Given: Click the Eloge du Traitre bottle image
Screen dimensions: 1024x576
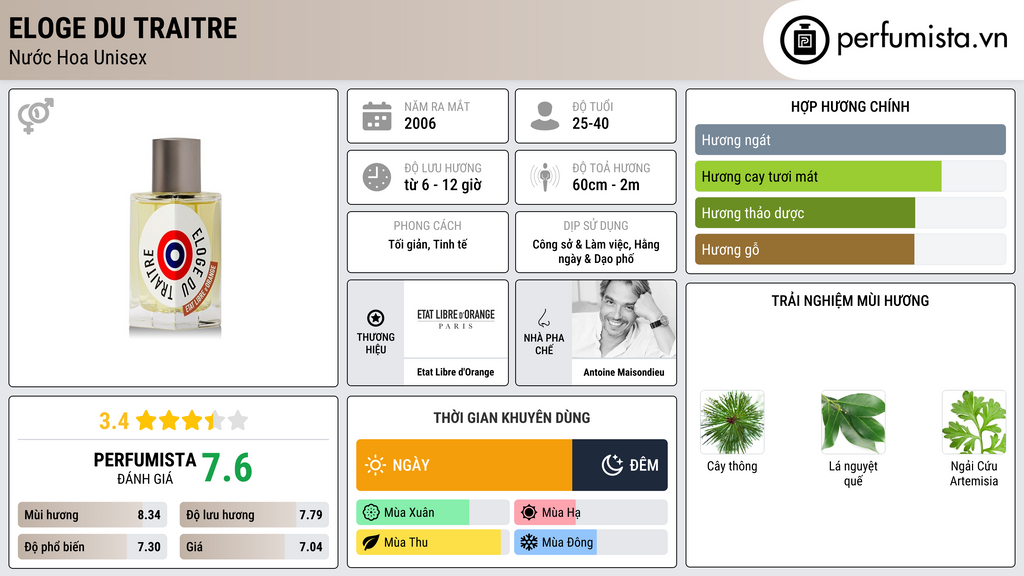Looking at the screenshot, I should pyautogui.click(x=175, y=236).
